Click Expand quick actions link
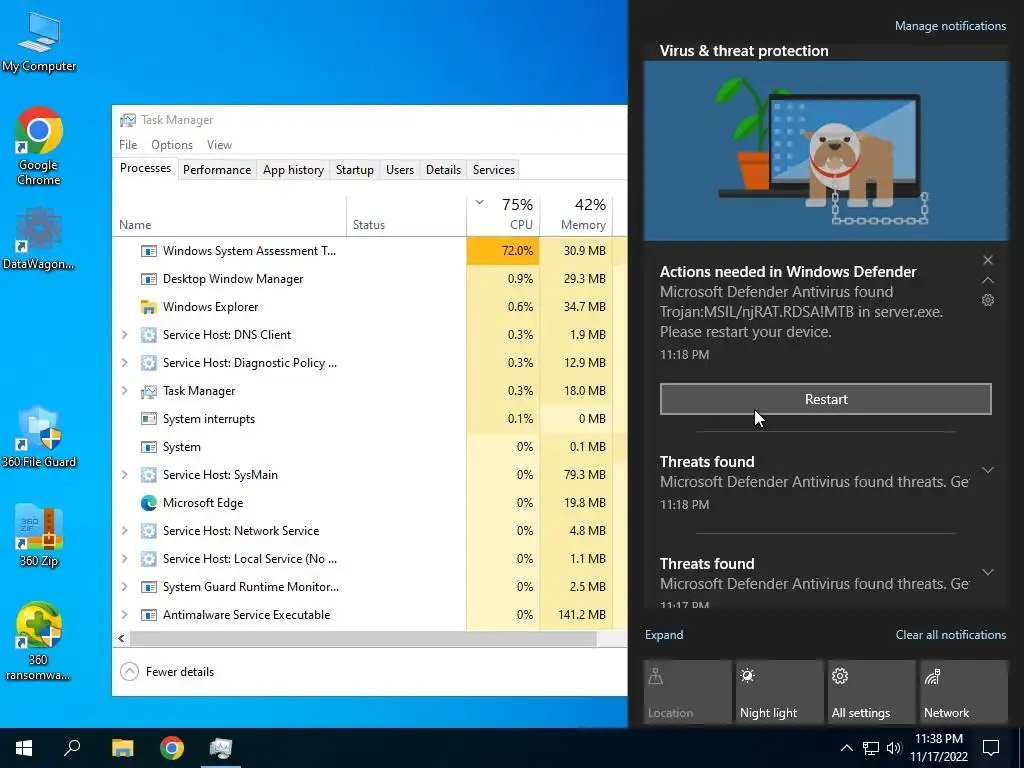The image size is (1024, 768). tap(664, 635)
